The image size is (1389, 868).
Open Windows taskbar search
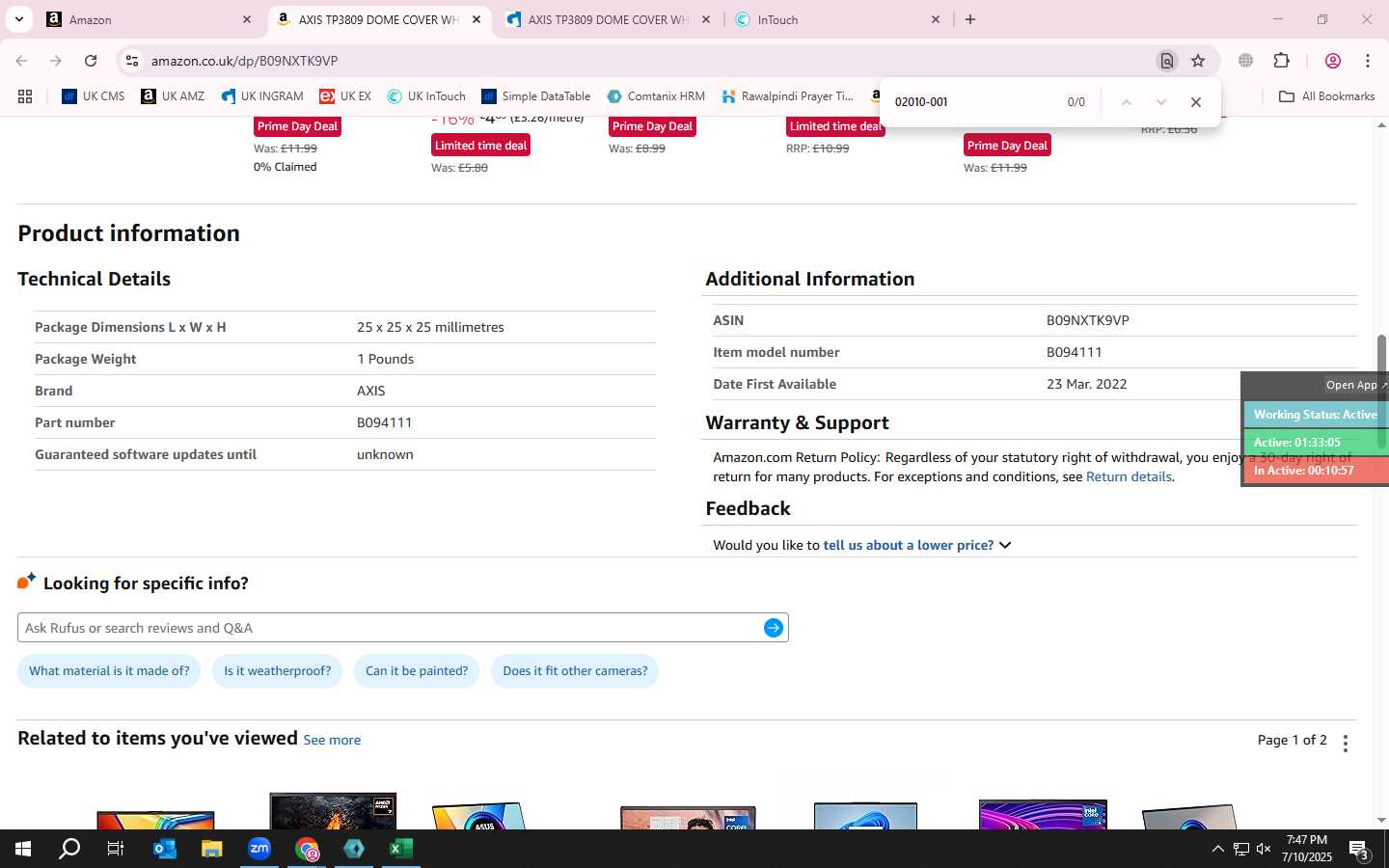coord(69,849)
